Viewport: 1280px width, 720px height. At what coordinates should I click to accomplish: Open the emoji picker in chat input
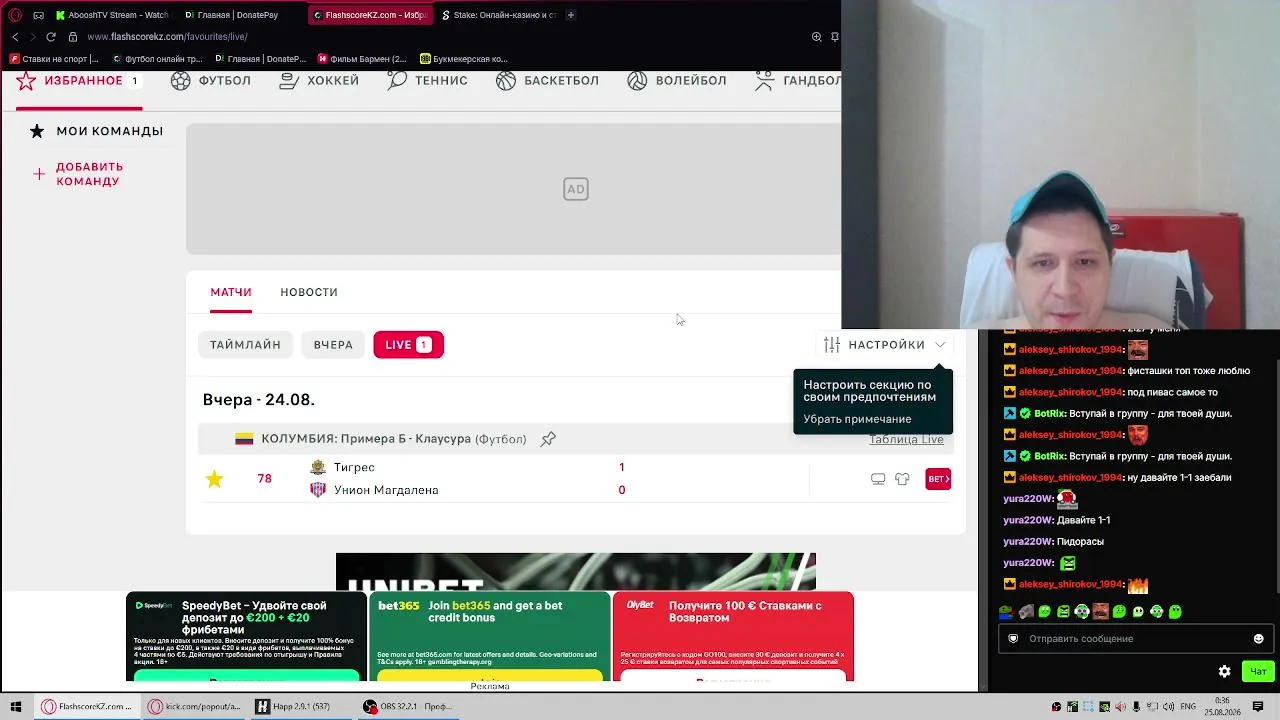point(1258,639)
